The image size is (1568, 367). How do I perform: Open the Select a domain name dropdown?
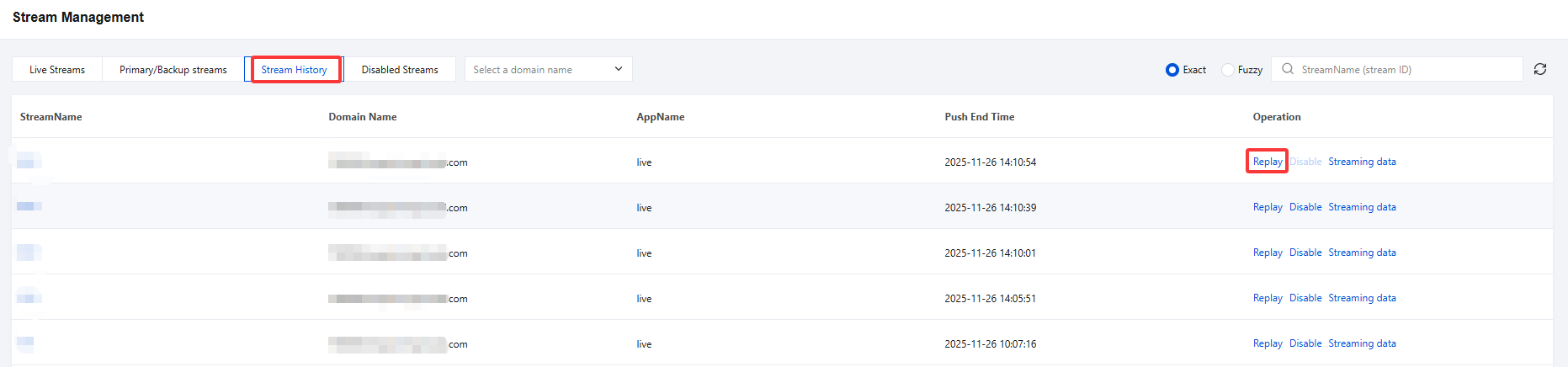[539, 70]
